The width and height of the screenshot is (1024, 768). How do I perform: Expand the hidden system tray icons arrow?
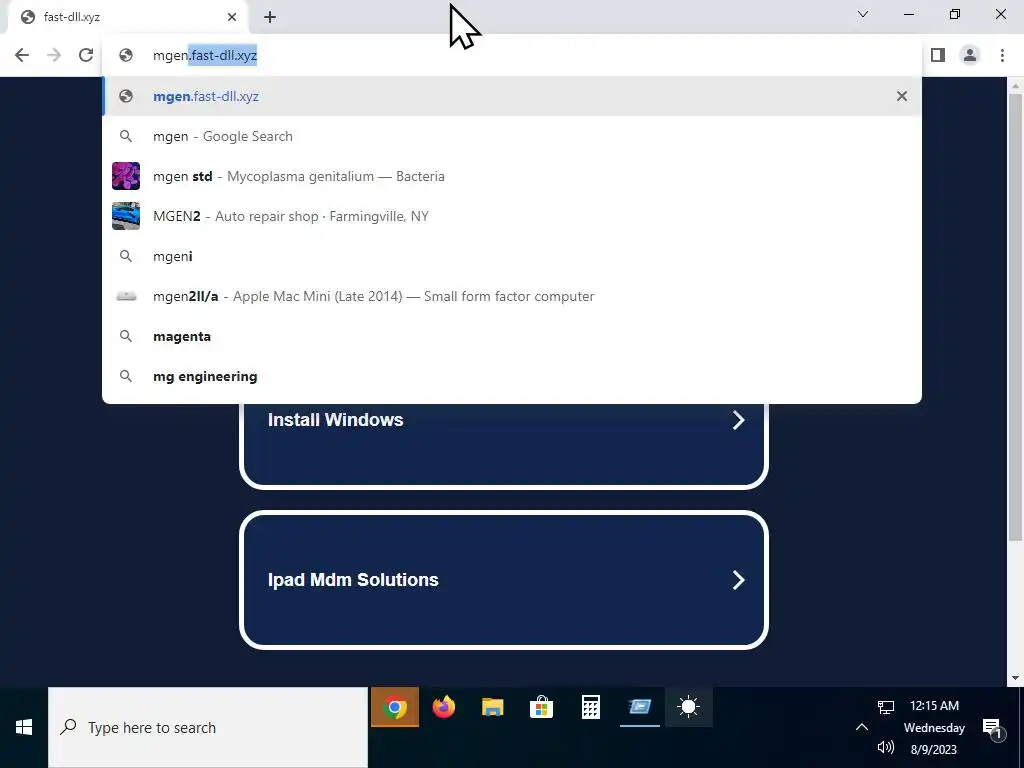point(862,728)
